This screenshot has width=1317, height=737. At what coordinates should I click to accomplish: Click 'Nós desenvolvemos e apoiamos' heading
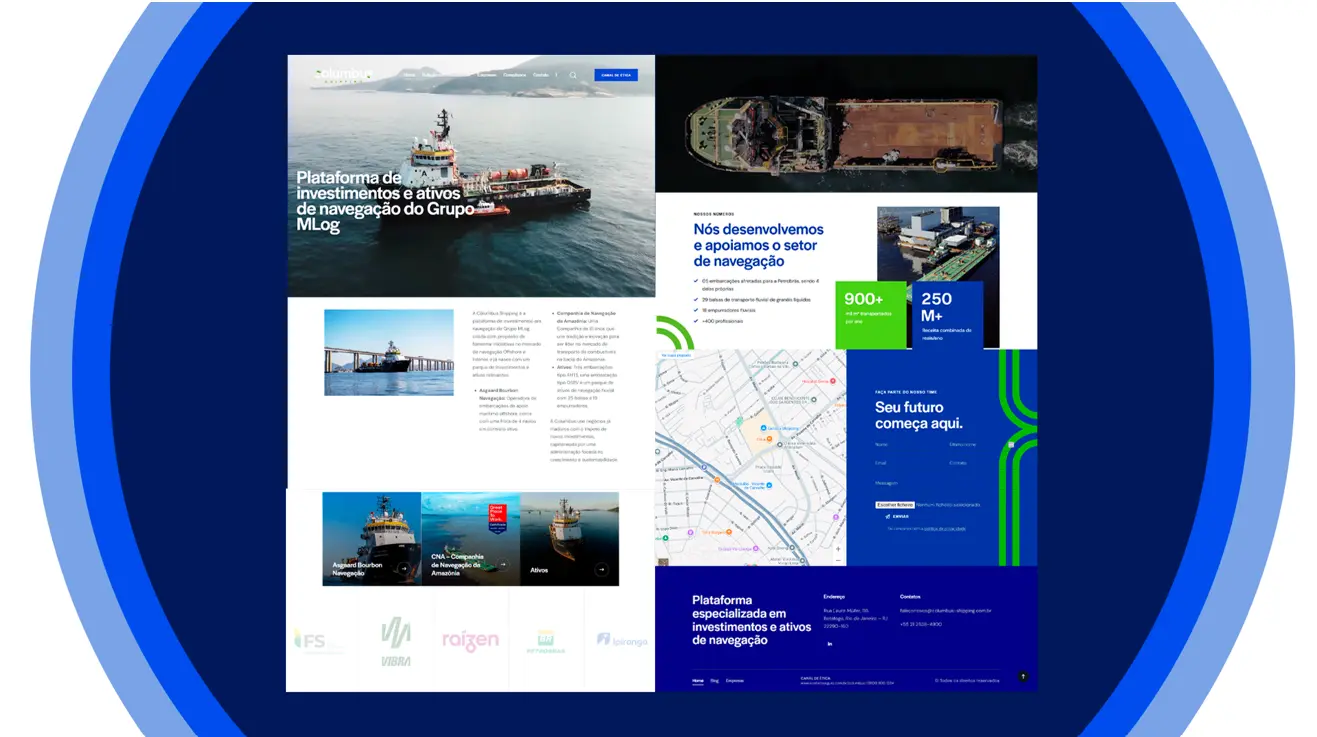pyautogui.click(x=758, y=245)
